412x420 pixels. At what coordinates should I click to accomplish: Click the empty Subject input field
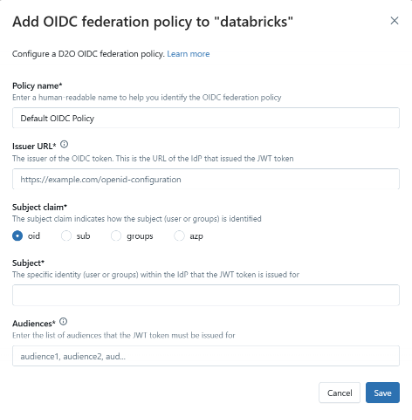tap(206, 295)
